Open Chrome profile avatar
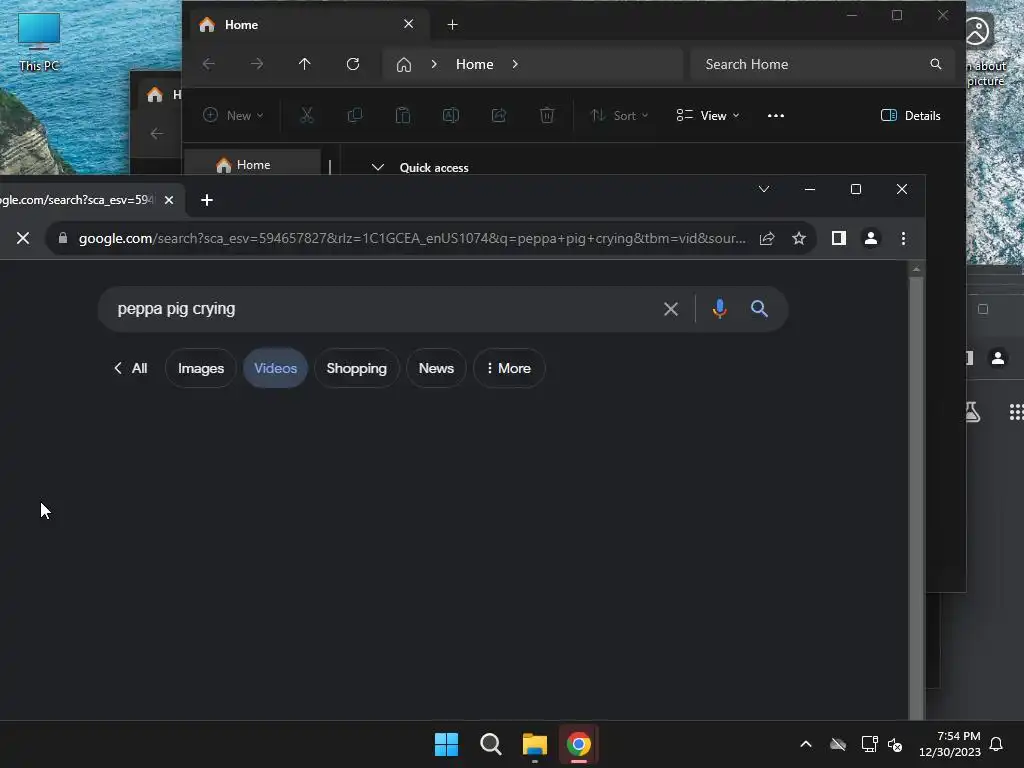Viewport: 1024px width, 768px height. tap(871, 238)
